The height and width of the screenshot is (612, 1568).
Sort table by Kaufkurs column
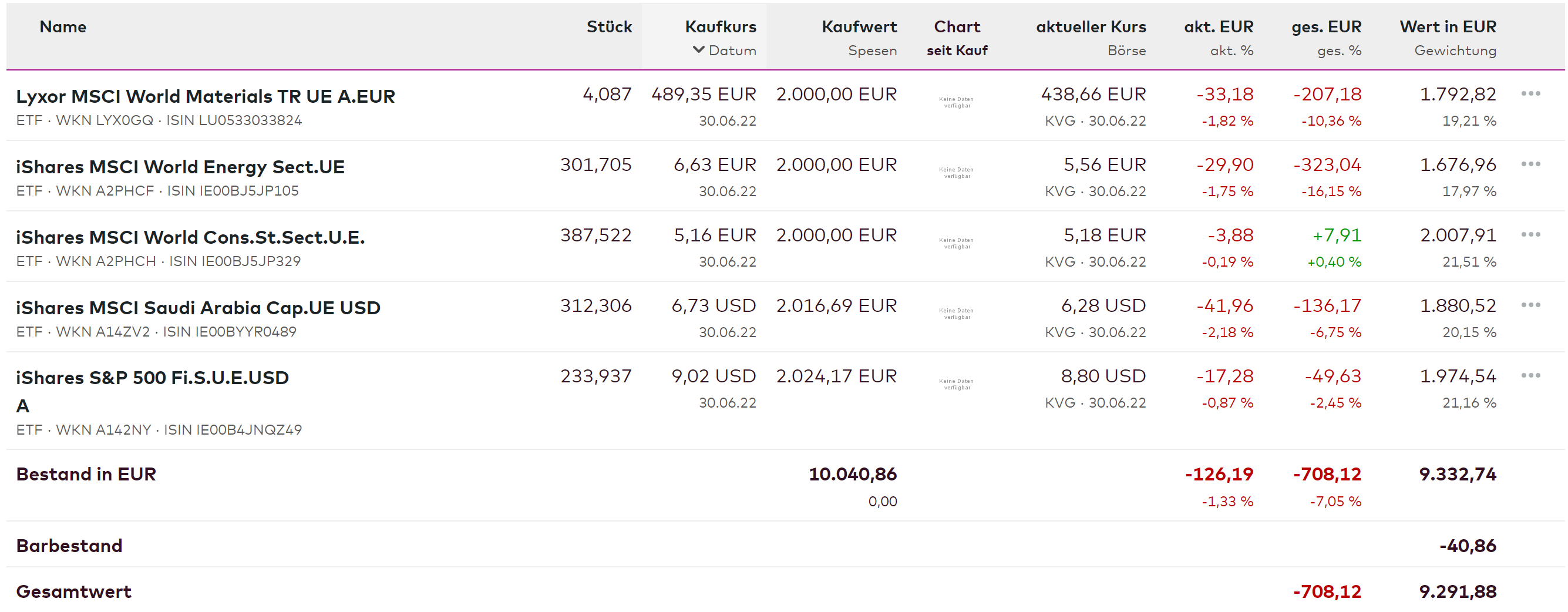[x=720, y=27]
